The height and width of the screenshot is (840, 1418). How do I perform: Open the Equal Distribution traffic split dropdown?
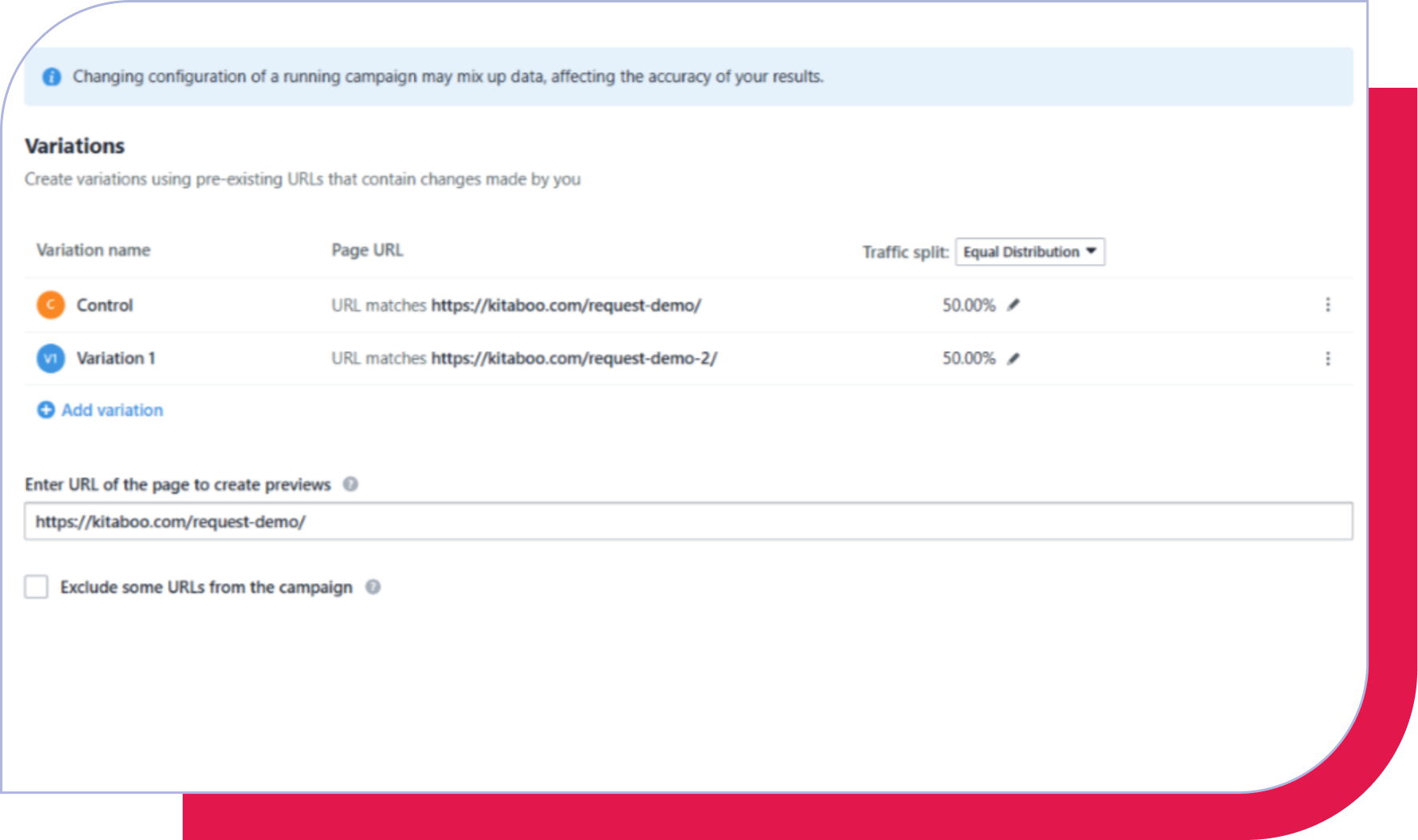(1030, 252)
